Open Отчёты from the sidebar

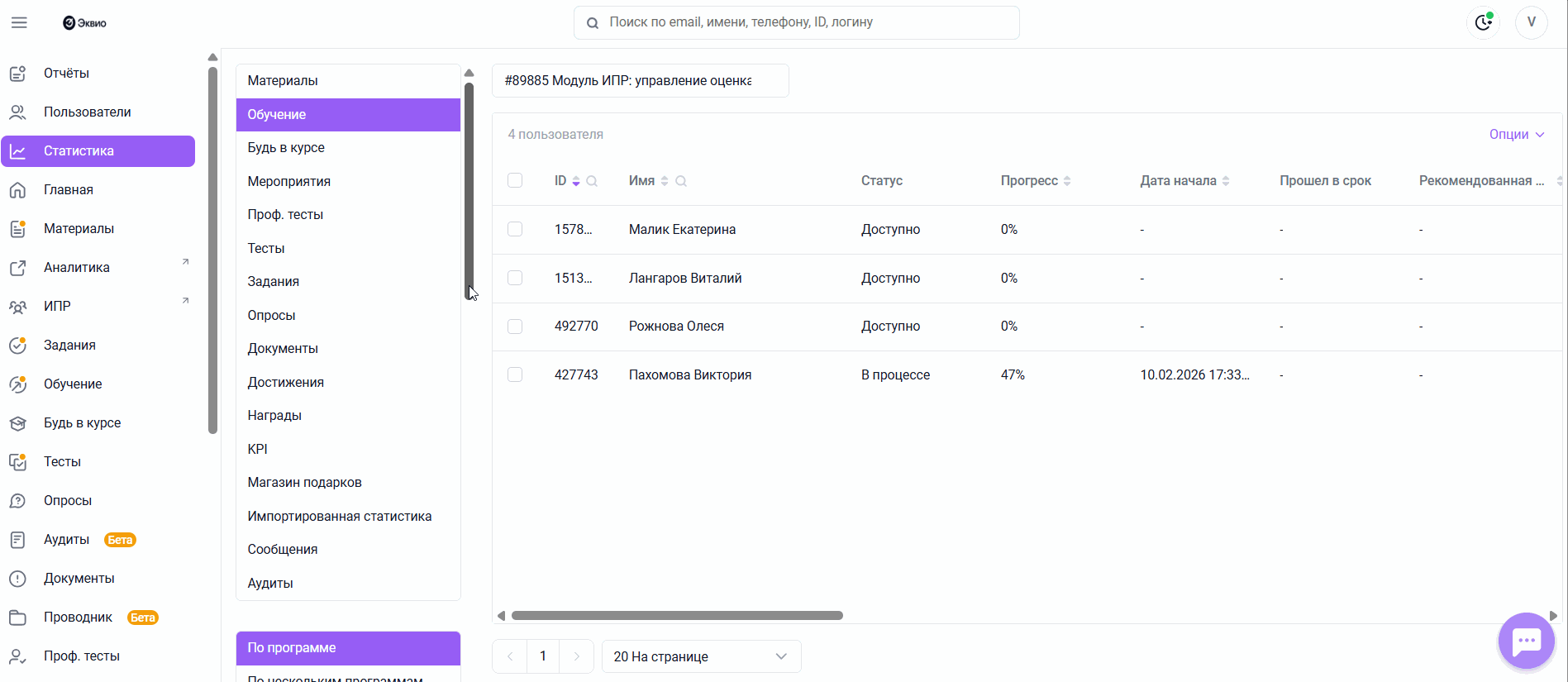[66, 73]
